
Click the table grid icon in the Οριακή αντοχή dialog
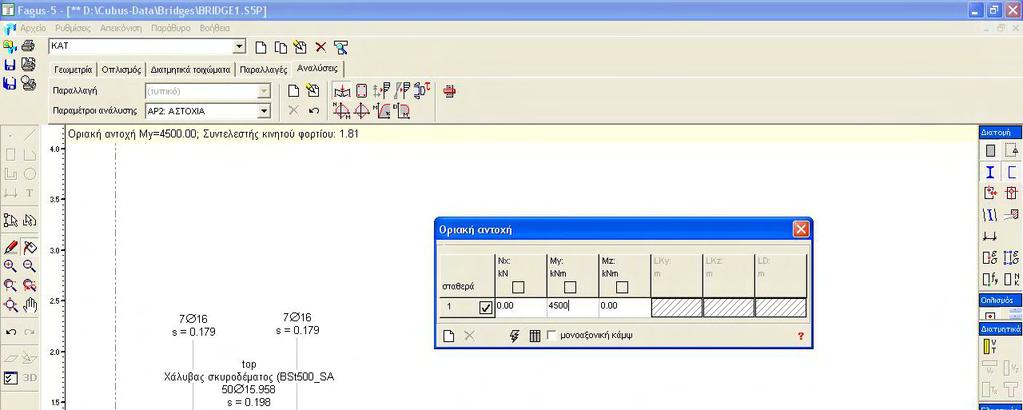click(x=535, y=336)
